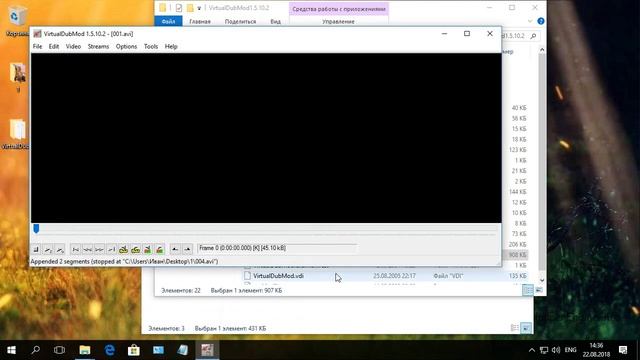Switch to the Вид ribbon tab
640x360 pixels.
tap(276, 21)
